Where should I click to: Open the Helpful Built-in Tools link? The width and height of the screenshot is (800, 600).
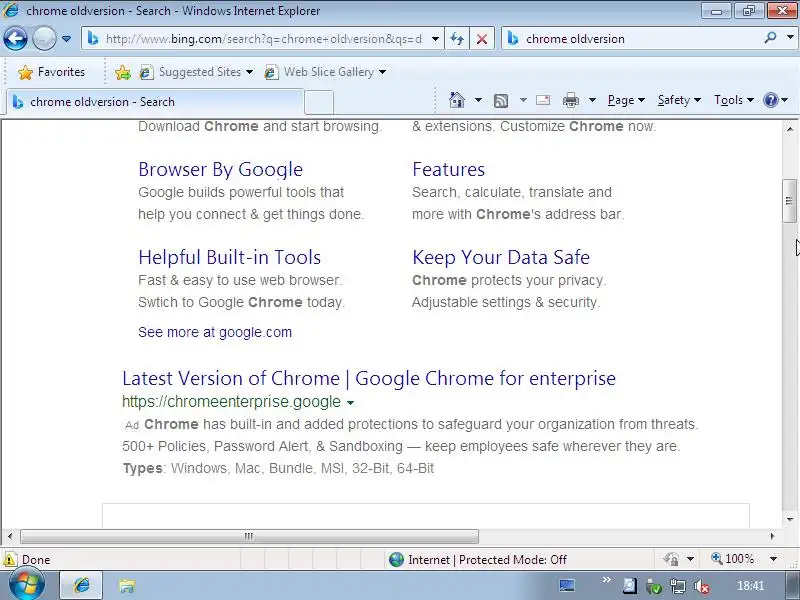point(230,257)
